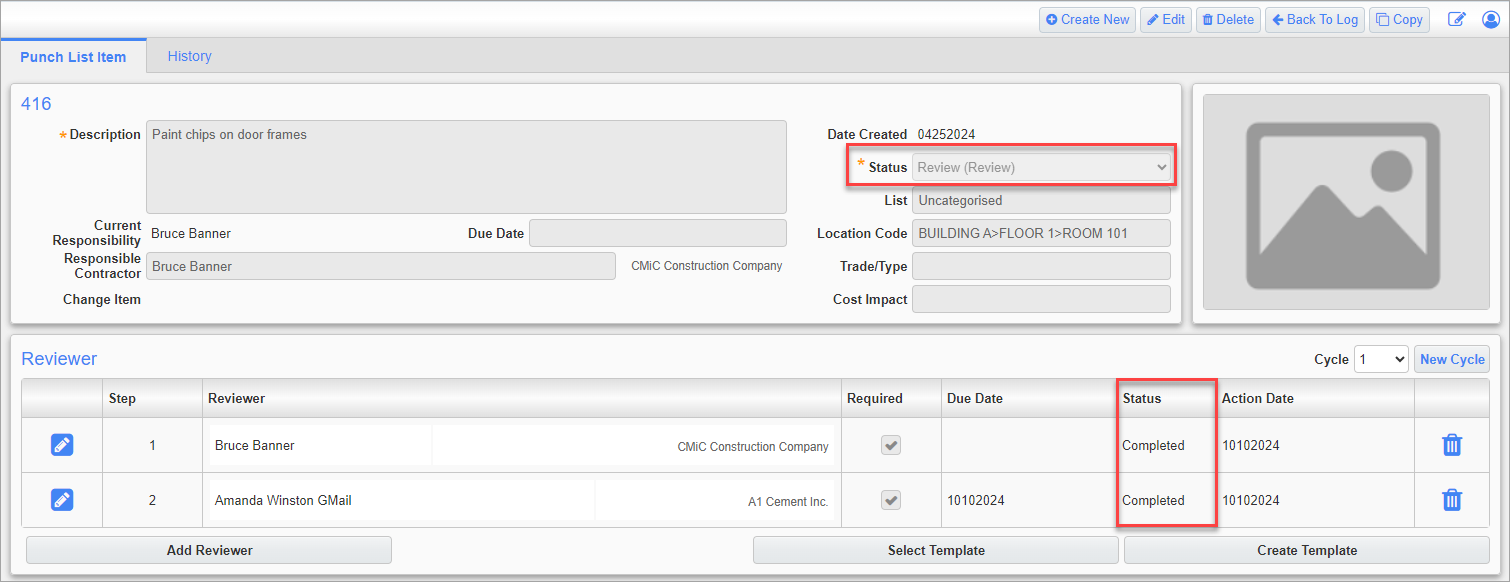This screenshot has width=1510, height=582.
Task: Click the user profile icon
Action: pyautogui.click(x=1491, y=19)
